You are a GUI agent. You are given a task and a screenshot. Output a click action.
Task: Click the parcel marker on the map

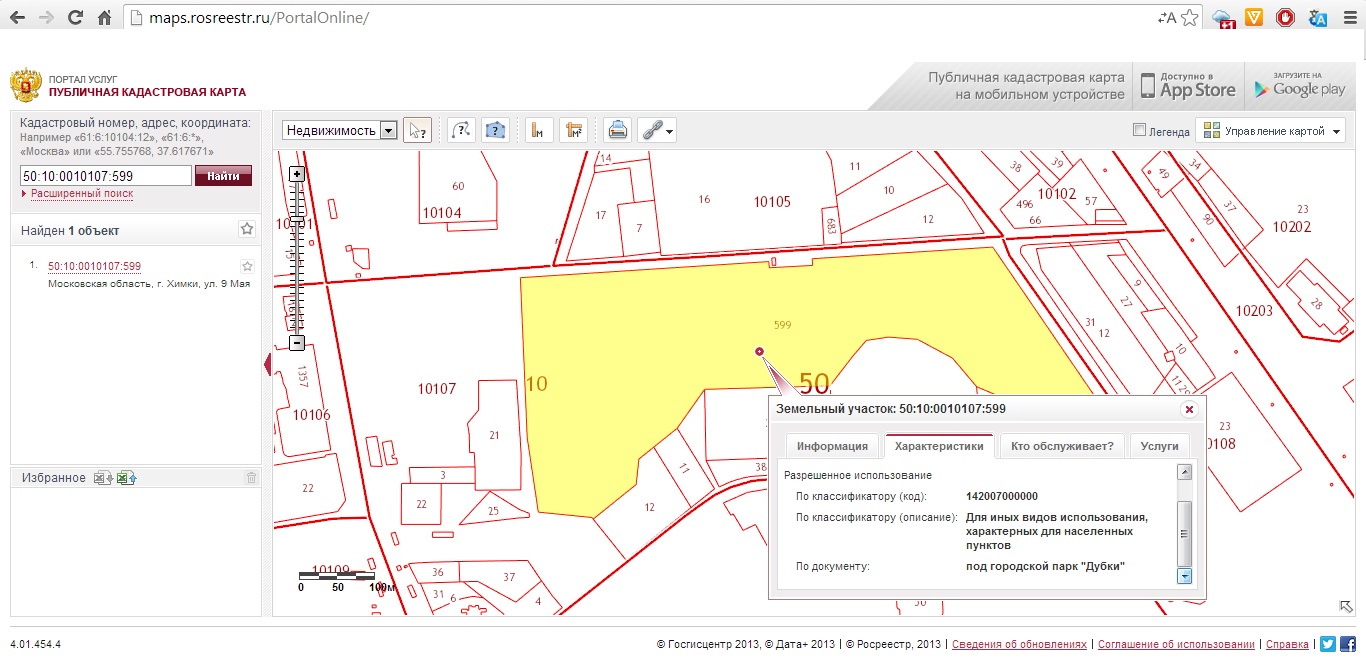pos(760,351)
